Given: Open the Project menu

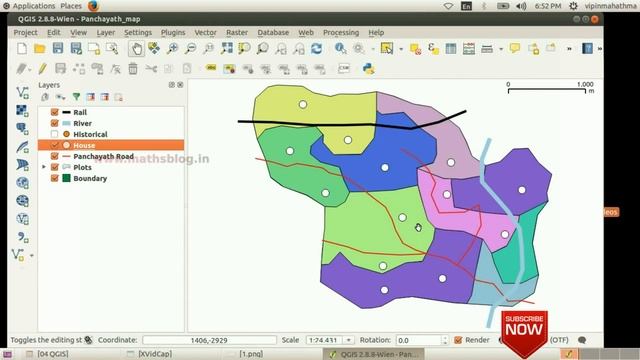Looking at the screenshot, I should coord(25,33).
